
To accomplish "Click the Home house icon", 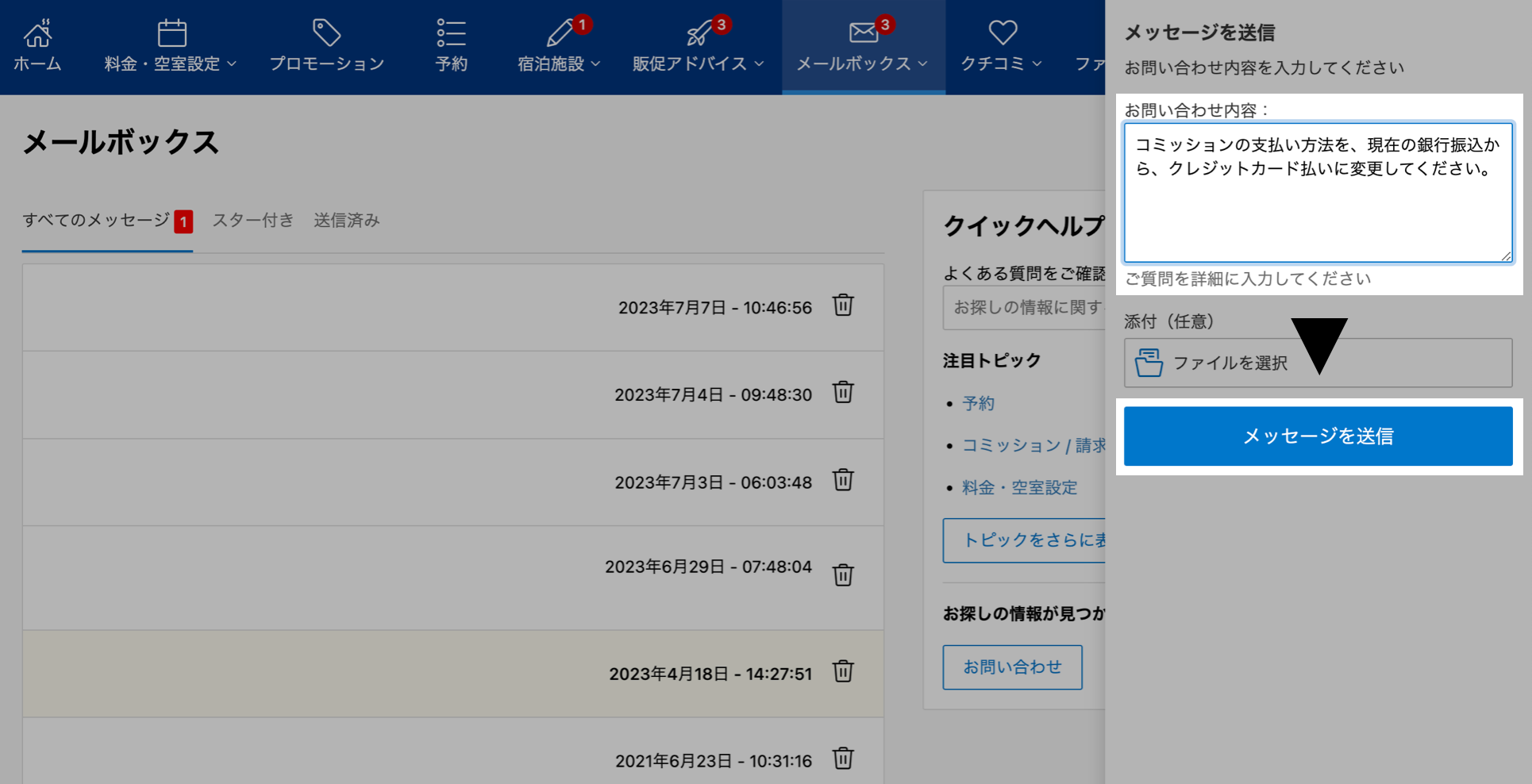I will 37,33.
